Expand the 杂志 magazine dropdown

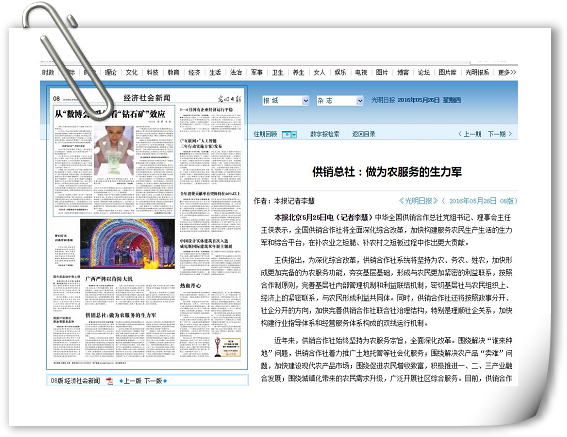(340, 101)
